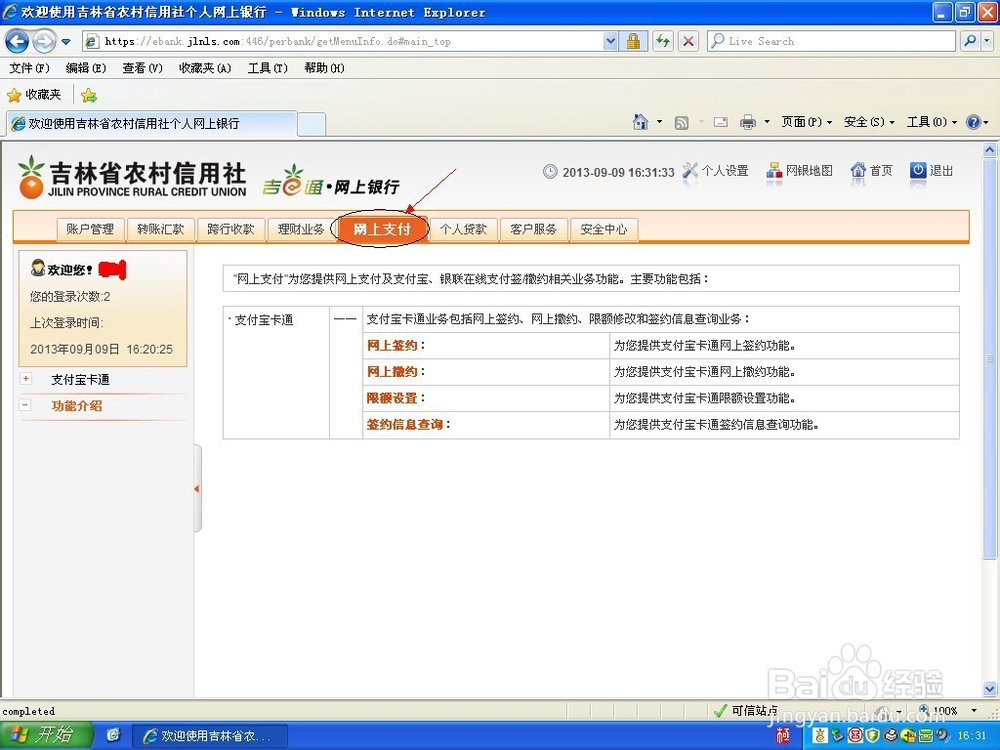Open the 编辑(E) menu
This screenshot has height=750, width=1000.
click(86, 68)
